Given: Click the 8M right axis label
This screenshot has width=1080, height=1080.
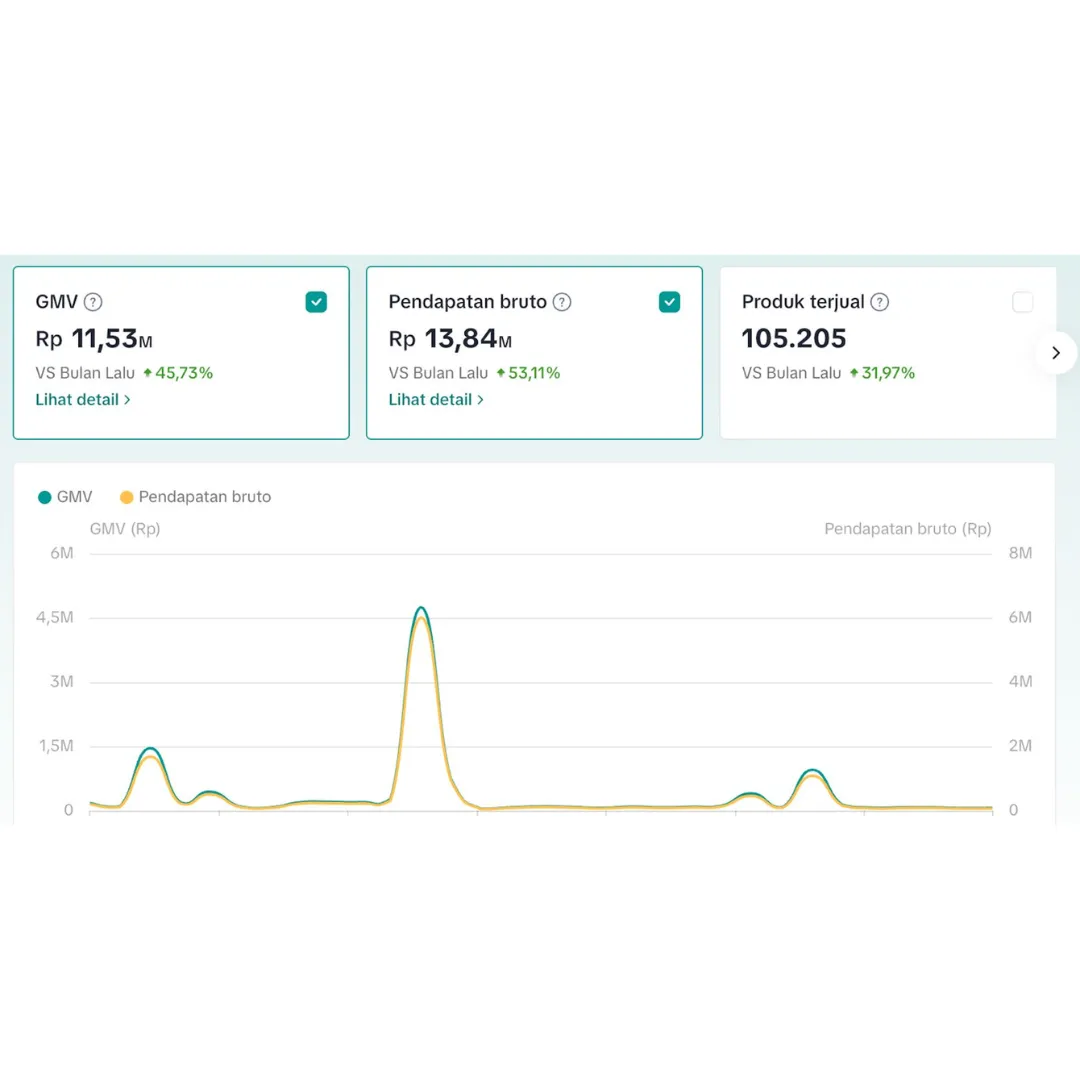Looking at the screenshot, I should tap(1020, 553).
